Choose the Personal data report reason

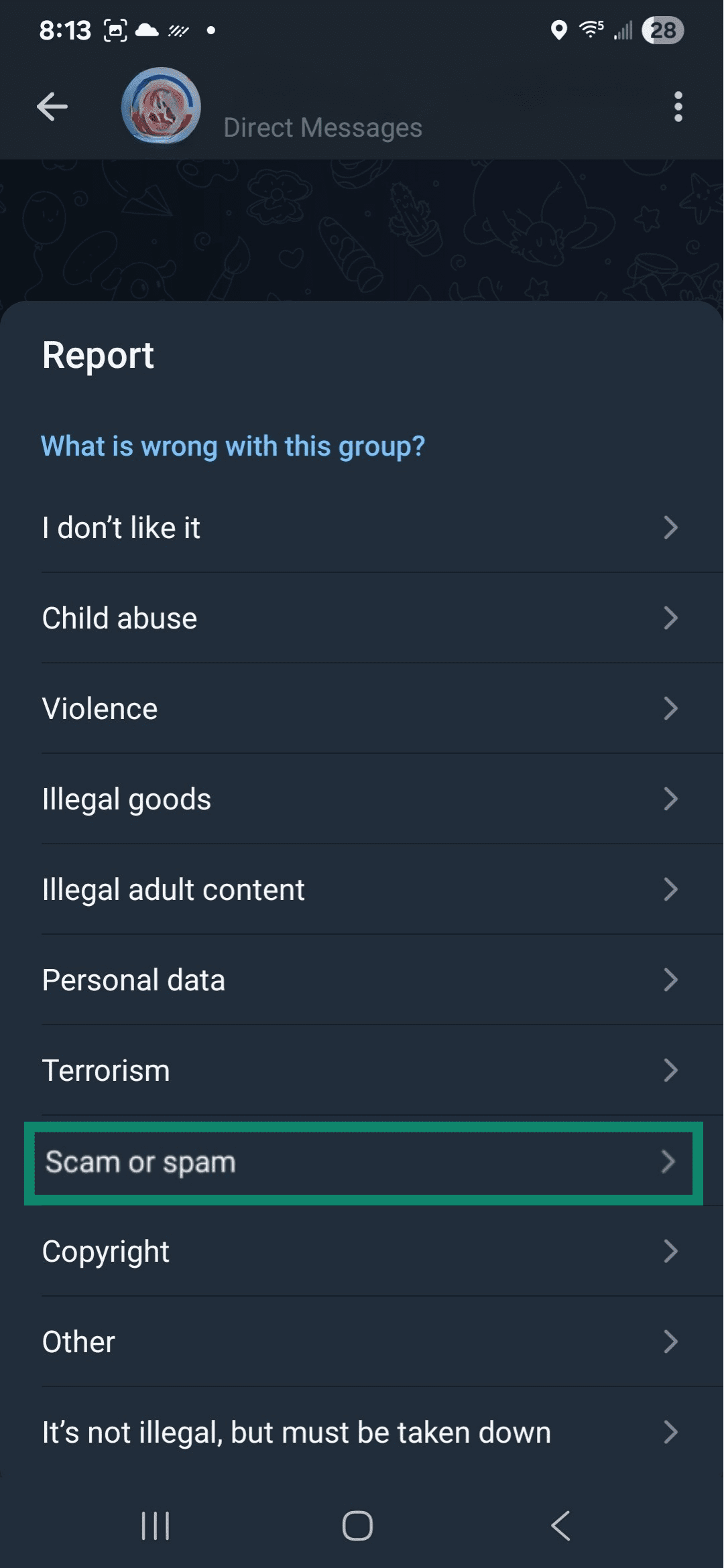[362, 980]
